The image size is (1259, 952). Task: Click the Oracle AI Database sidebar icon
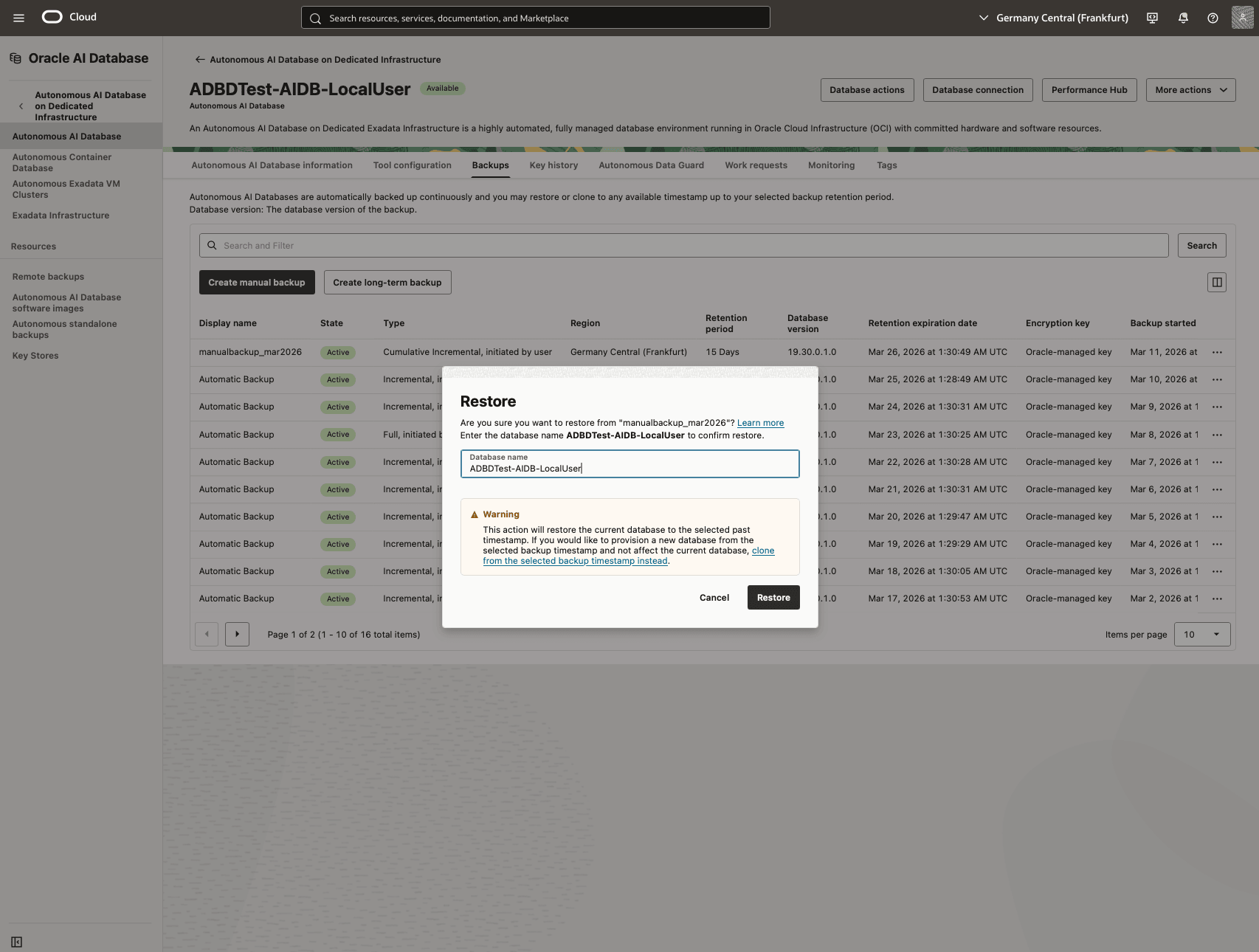15,58
